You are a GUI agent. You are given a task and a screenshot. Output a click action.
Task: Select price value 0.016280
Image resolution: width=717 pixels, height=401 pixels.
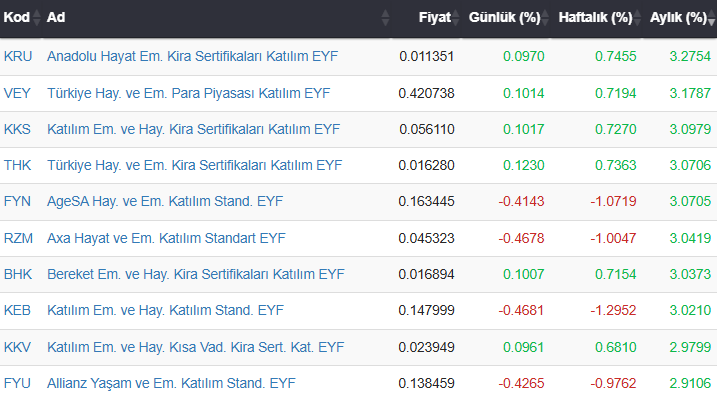coord(426,165)
